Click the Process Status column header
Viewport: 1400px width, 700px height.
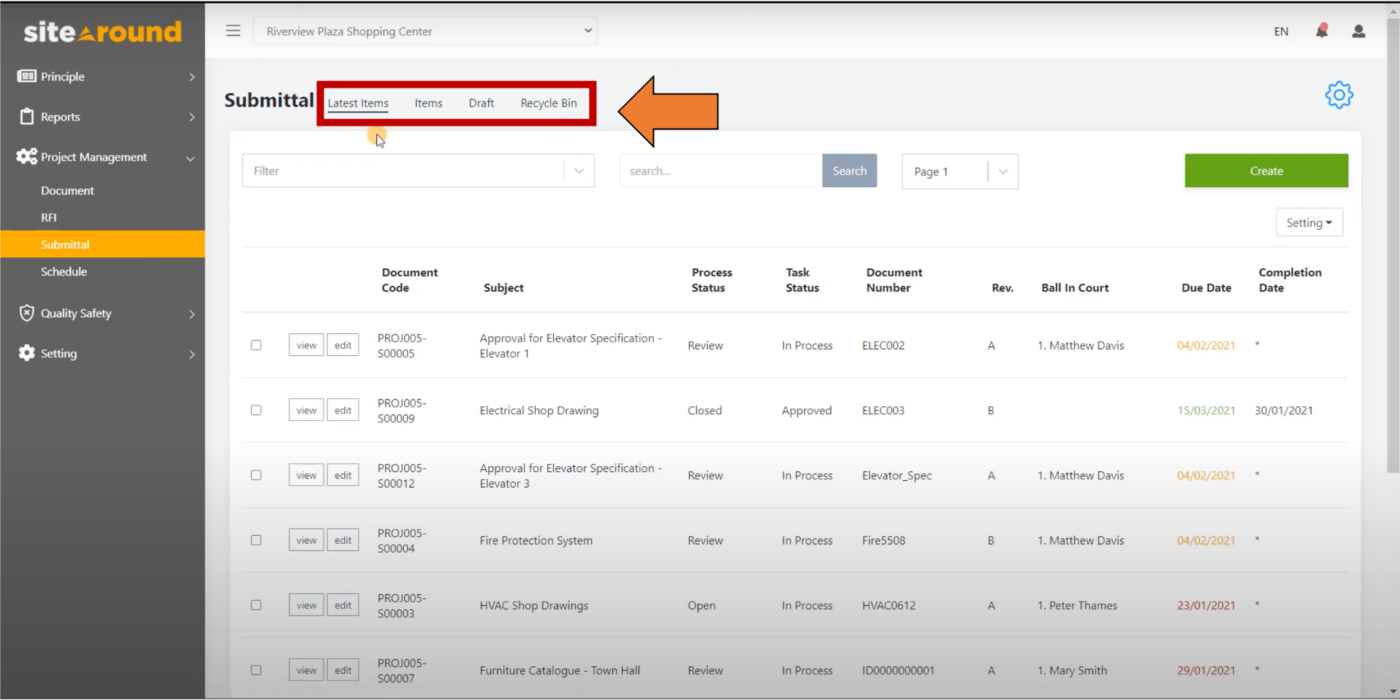(712, 280)
